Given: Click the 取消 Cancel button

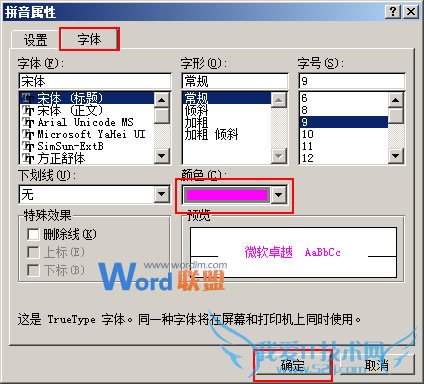Looking at the screenshot, I should pos(377,365).
